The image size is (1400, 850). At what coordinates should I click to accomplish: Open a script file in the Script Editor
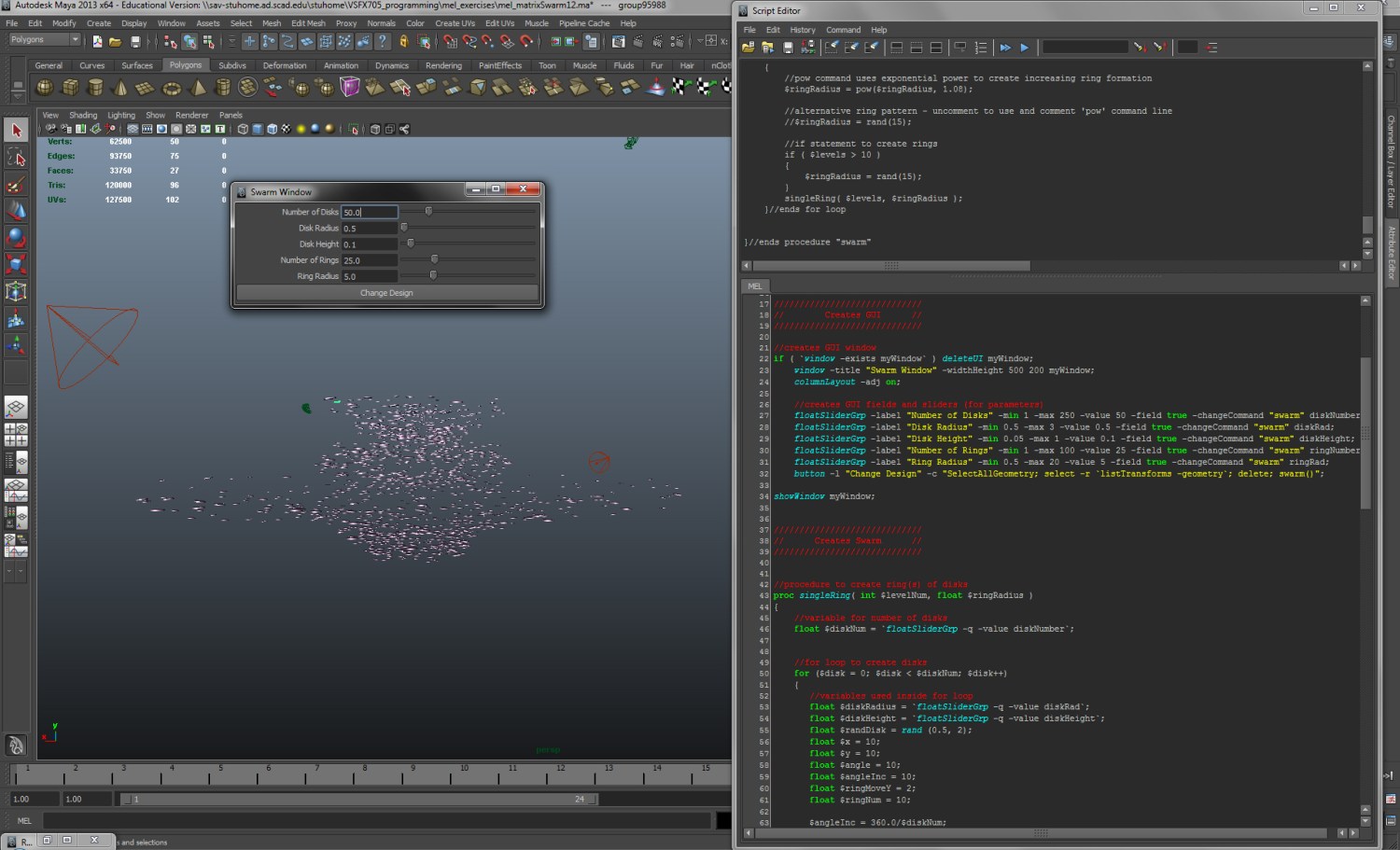pos(749,47)
